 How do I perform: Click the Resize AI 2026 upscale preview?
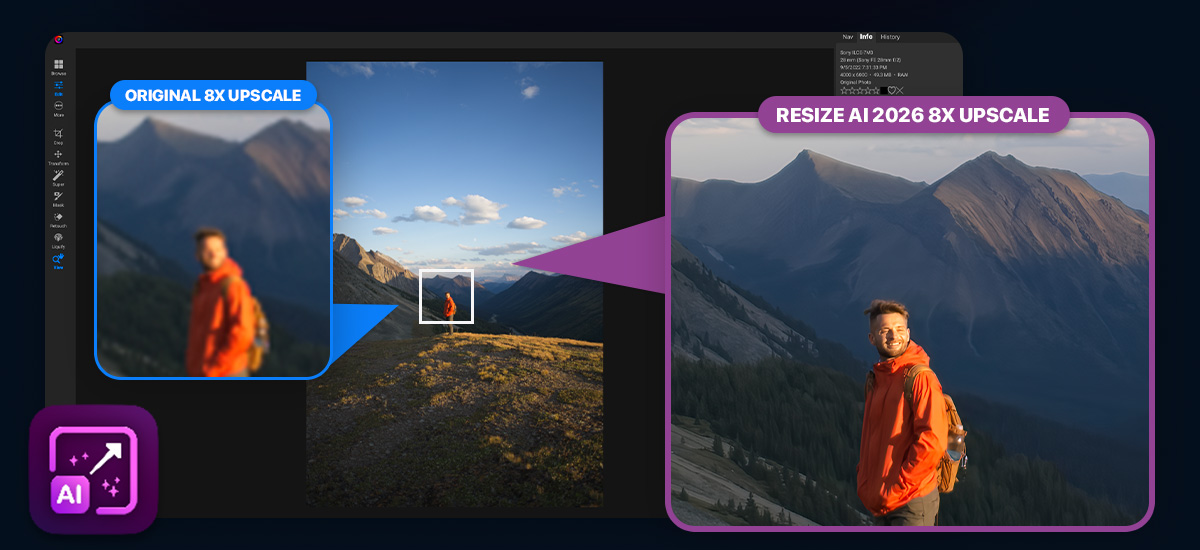(909, 320)
